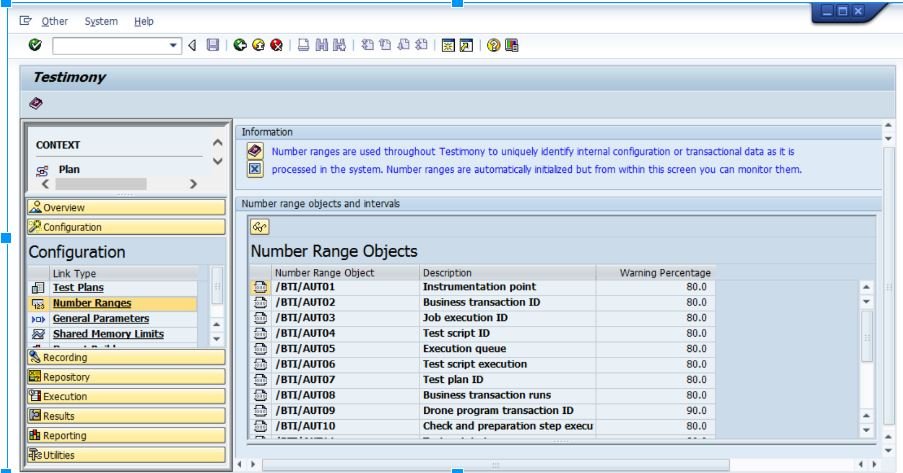Screen dimensions: 903x473
Task: Click the Generate Shortcut icon
Action: (x=466, y=45)
